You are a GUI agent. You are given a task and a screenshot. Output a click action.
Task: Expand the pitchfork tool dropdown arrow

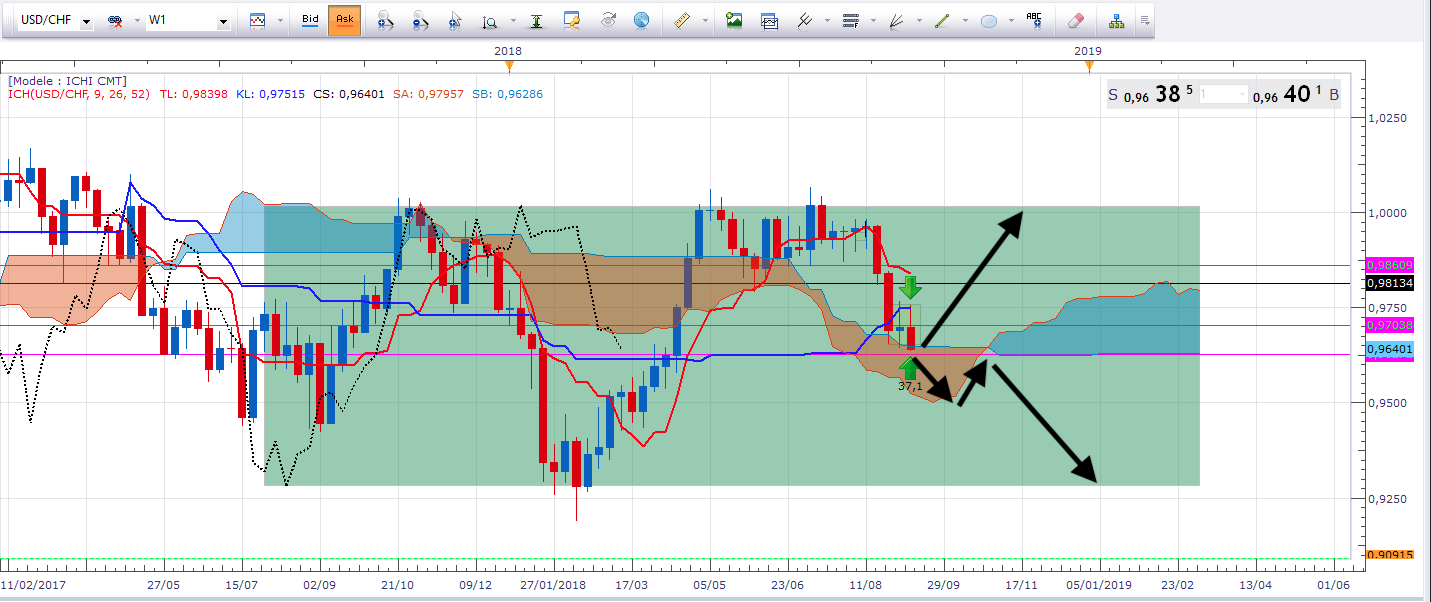pos(825,20)
